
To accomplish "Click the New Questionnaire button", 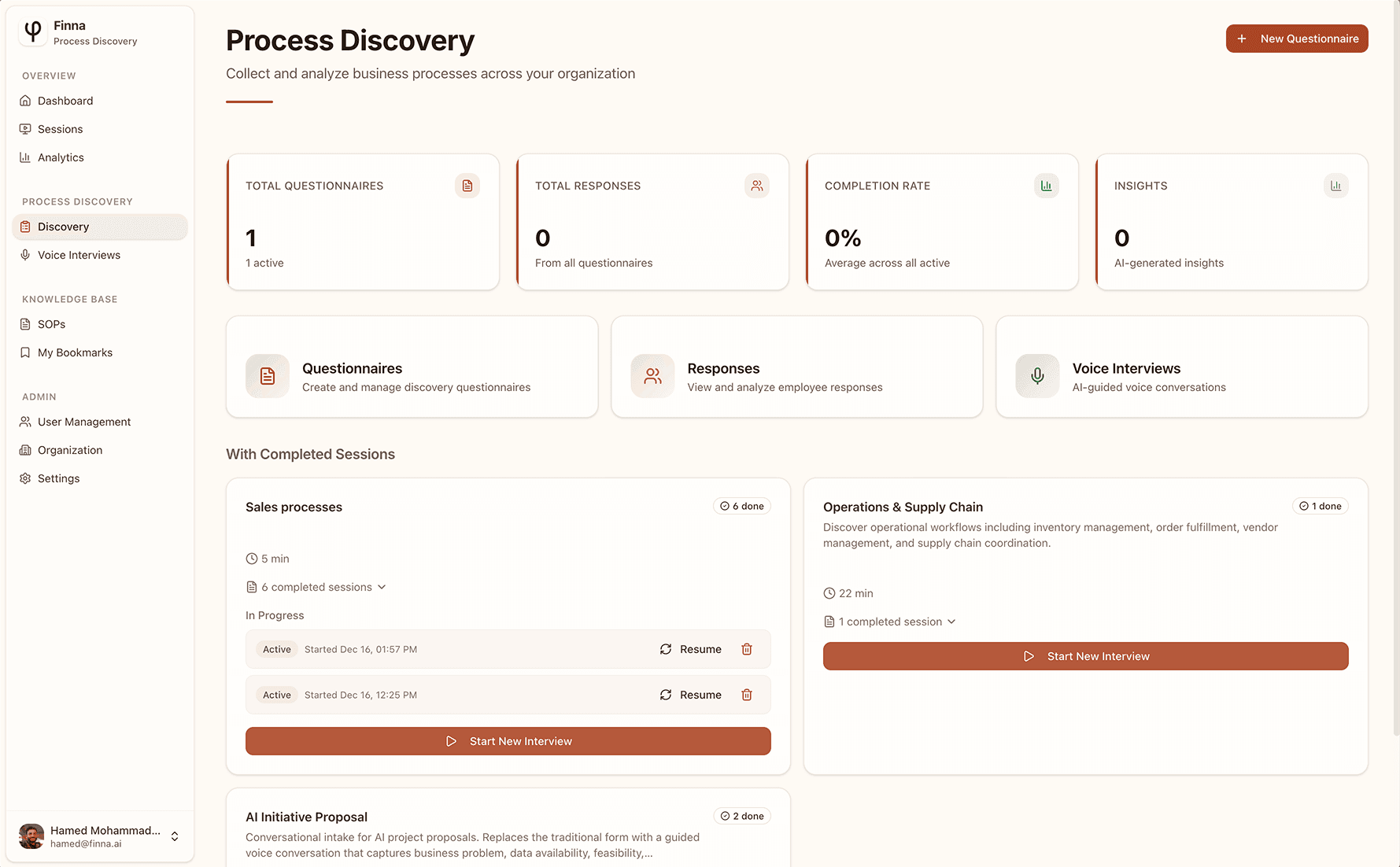I will 1296,38.
